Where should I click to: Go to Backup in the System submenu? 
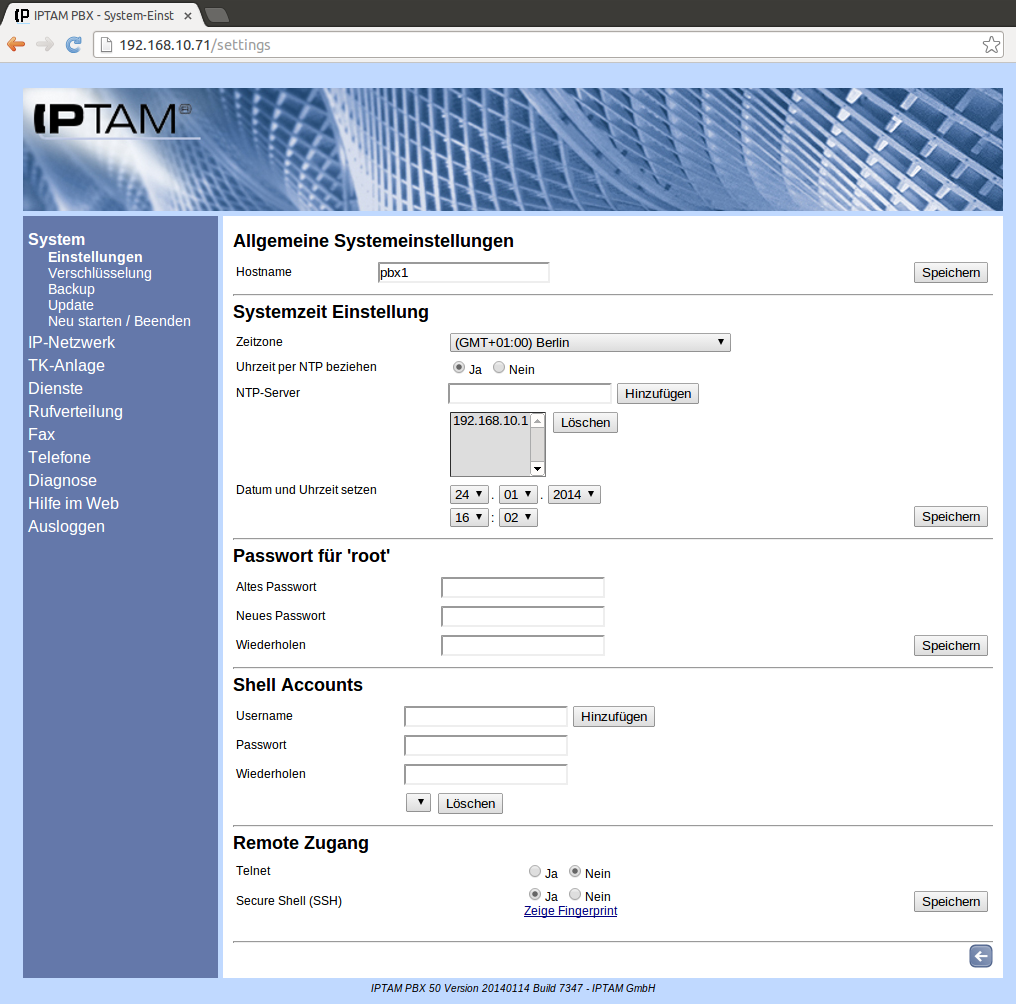click(71, 289)
